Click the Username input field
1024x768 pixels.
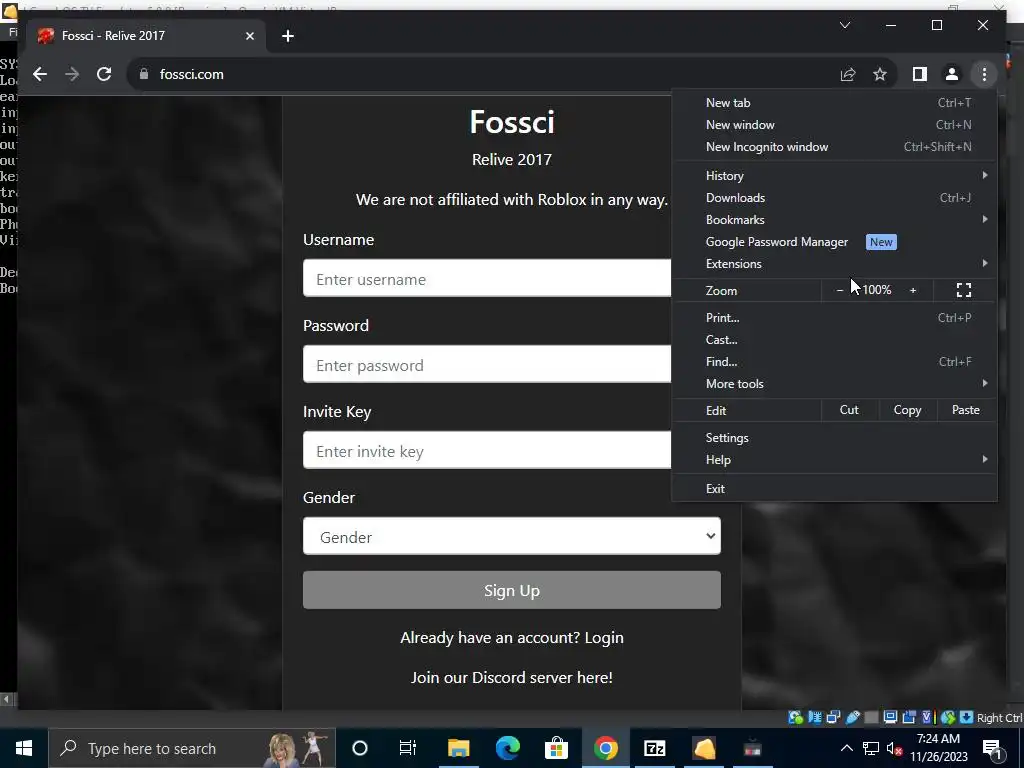[487, 278]
